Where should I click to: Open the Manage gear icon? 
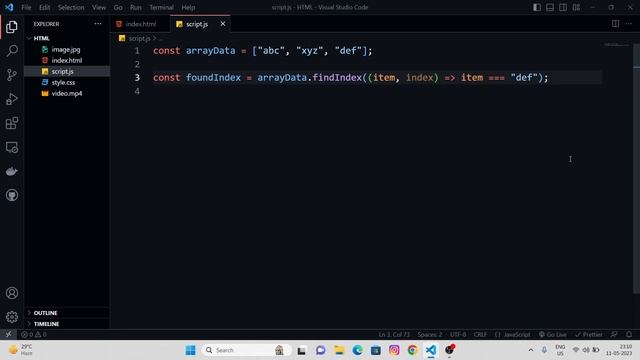(12, 317)
